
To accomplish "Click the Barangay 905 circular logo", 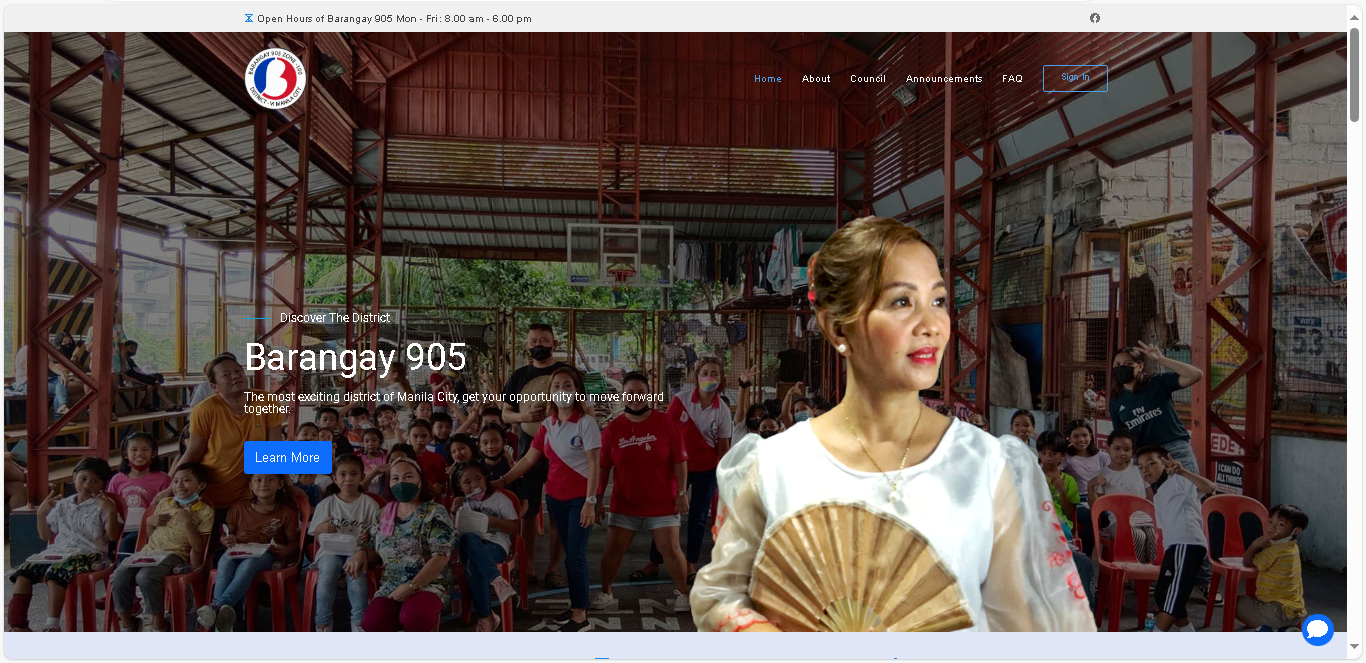I will coord(277,78).
